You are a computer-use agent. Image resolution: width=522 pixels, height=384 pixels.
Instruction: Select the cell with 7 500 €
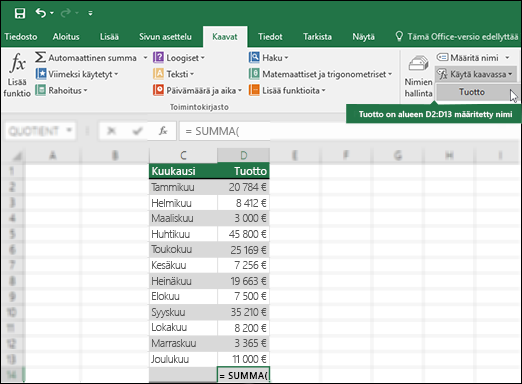click(x=243, y=296)
